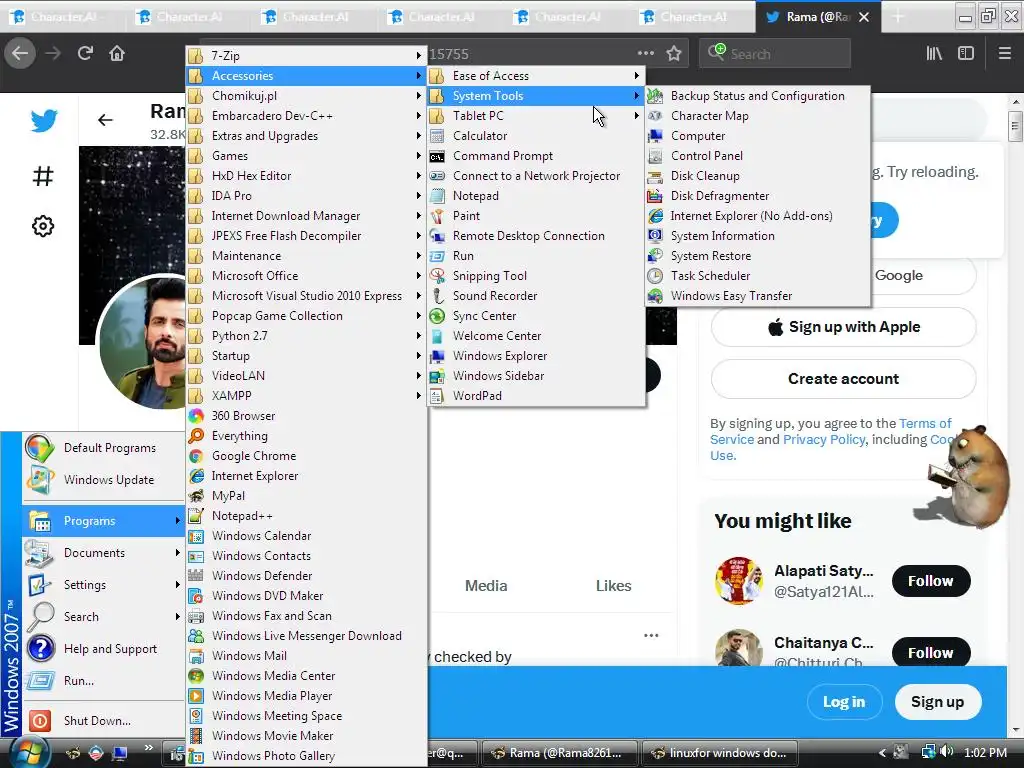Follow Alapati Saty... account
This screenshot has width=1024, height=768.
[931, 581]
